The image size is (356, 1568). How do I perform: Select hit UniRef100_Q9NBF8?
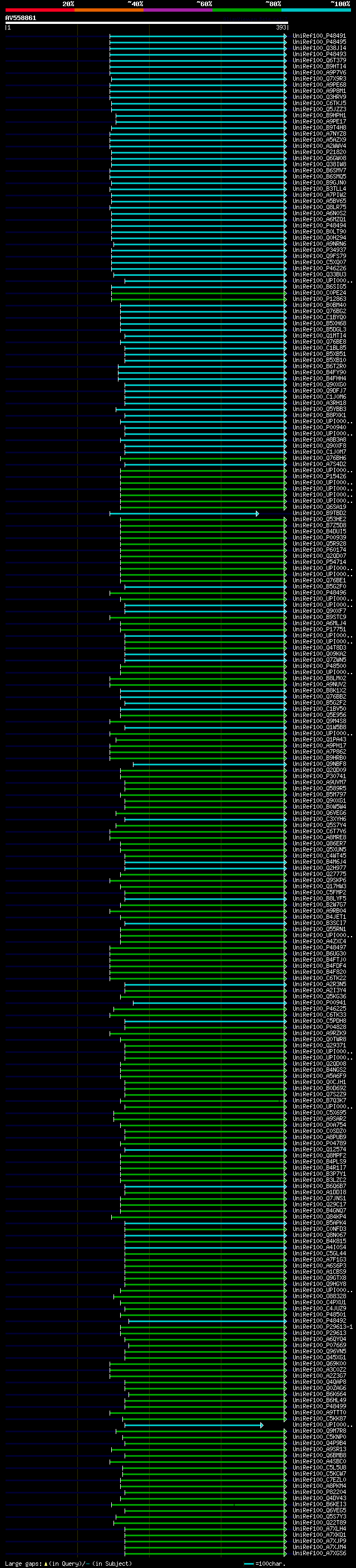319,764
